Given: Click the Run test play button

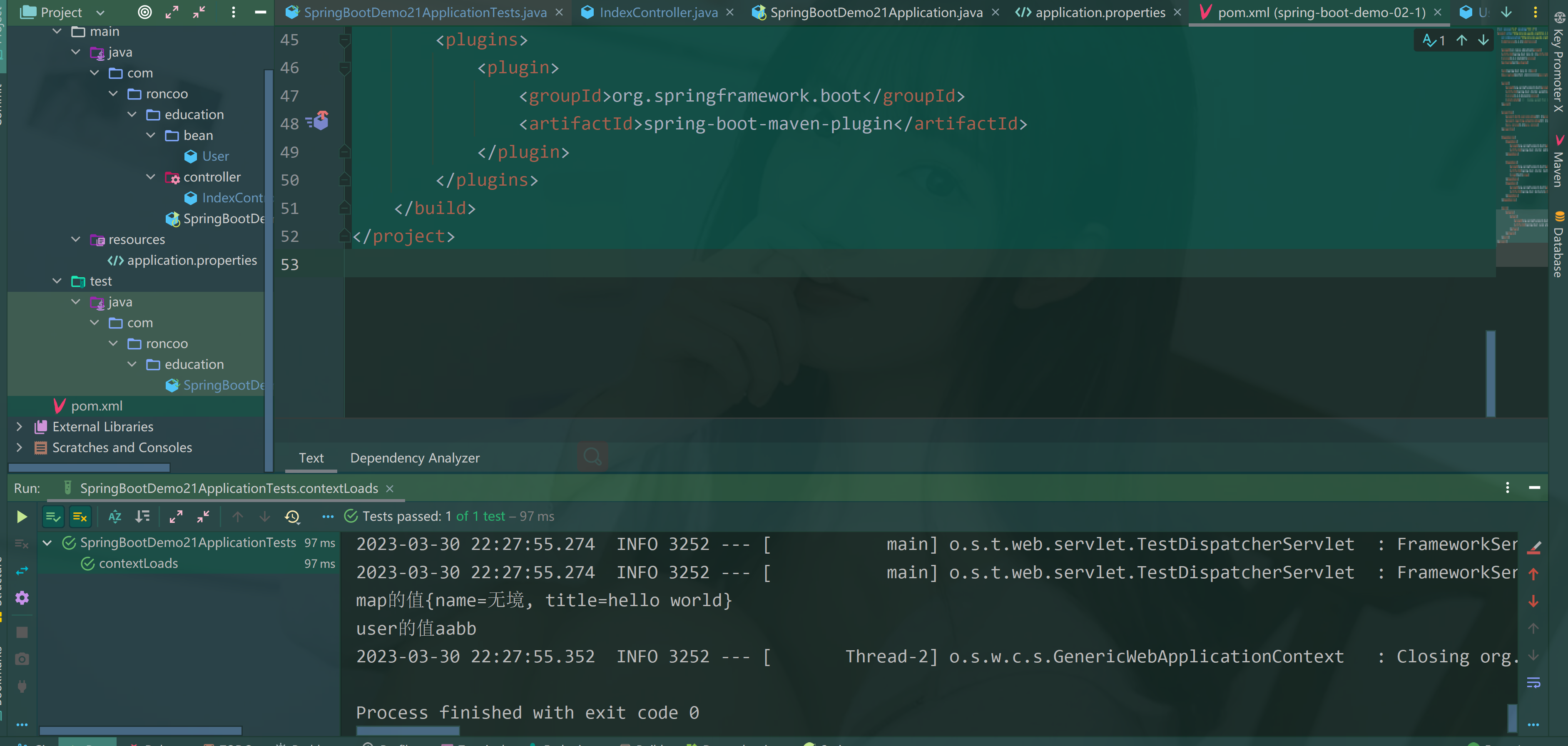Looking at the screenshot, I should coord(20,516).
